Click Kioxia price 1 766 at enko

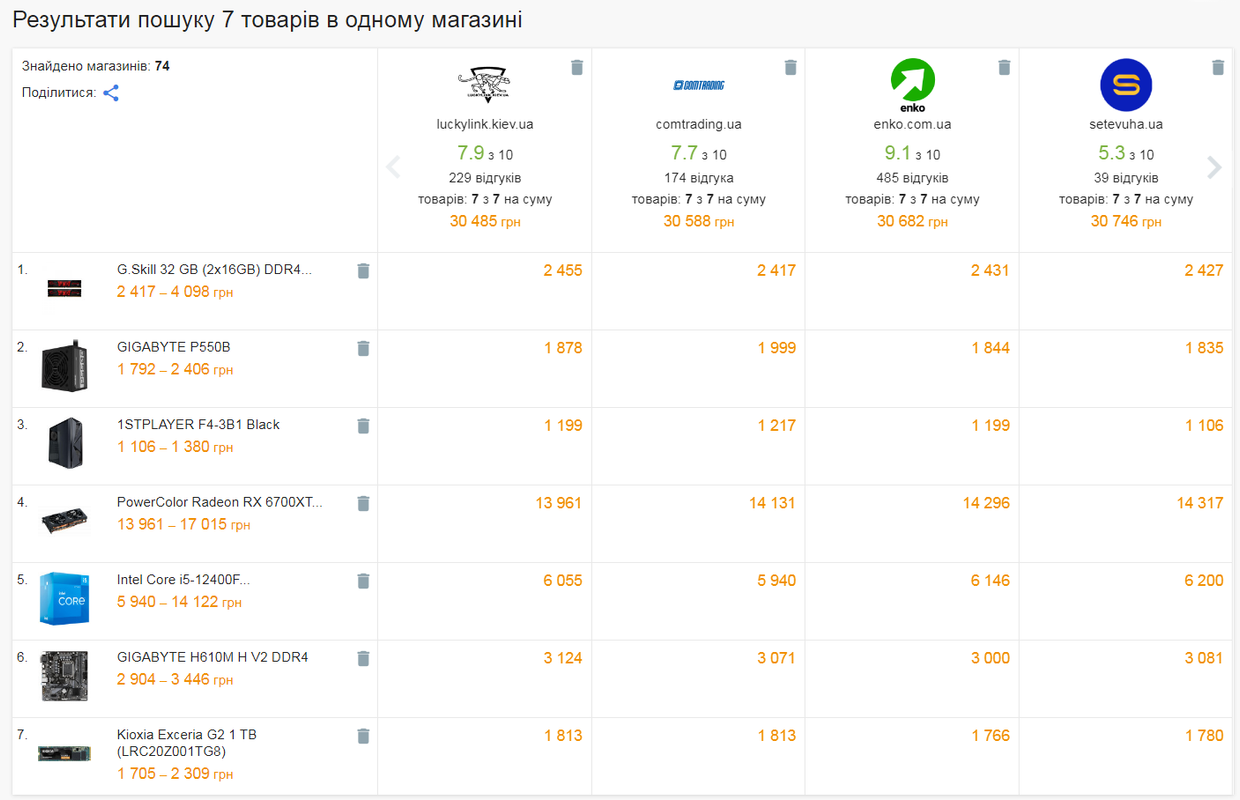tap(990, 735)
